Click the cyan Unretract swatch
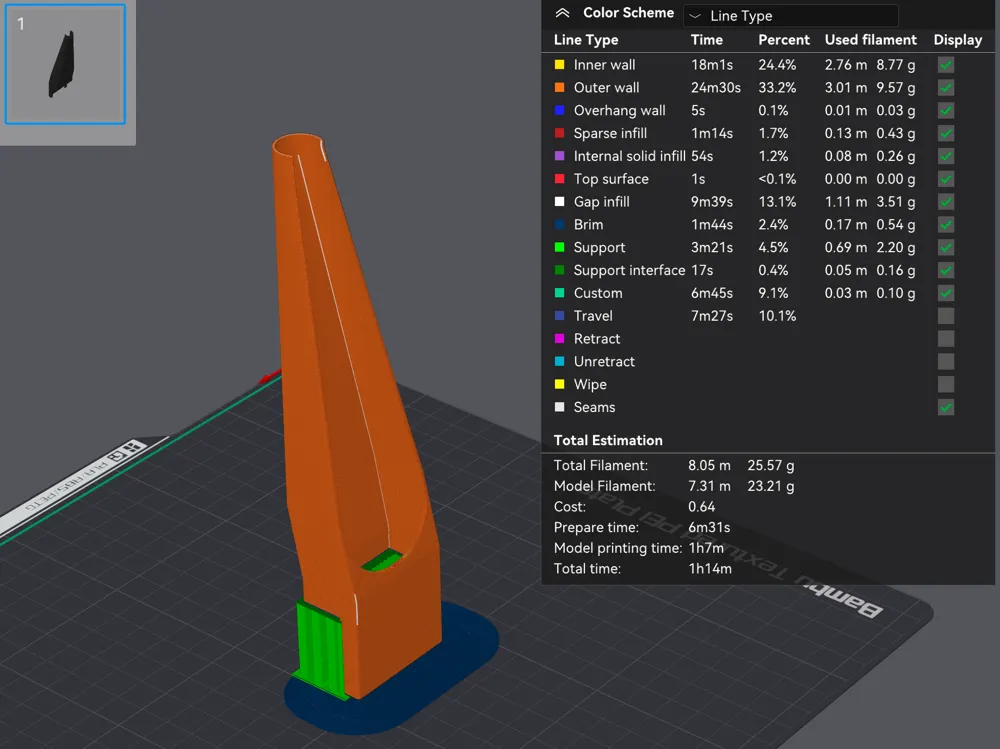 click(x=559, y=362)
